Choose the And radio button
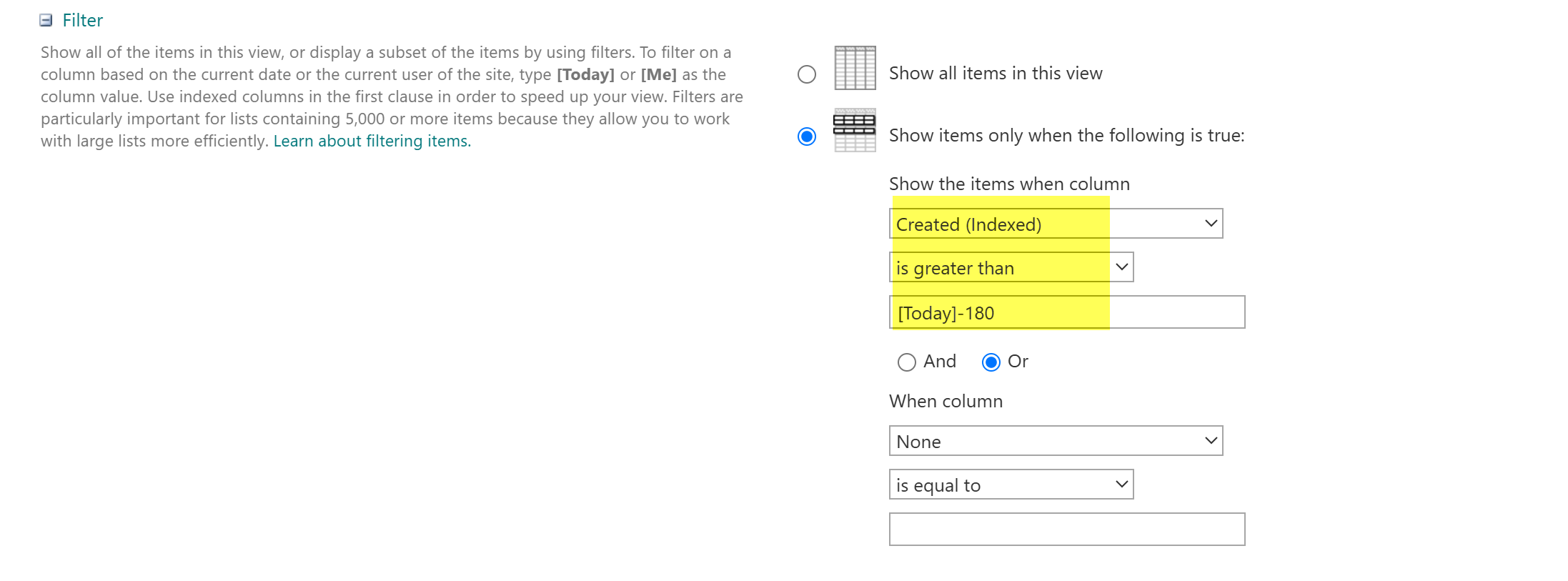 (906, 362)
